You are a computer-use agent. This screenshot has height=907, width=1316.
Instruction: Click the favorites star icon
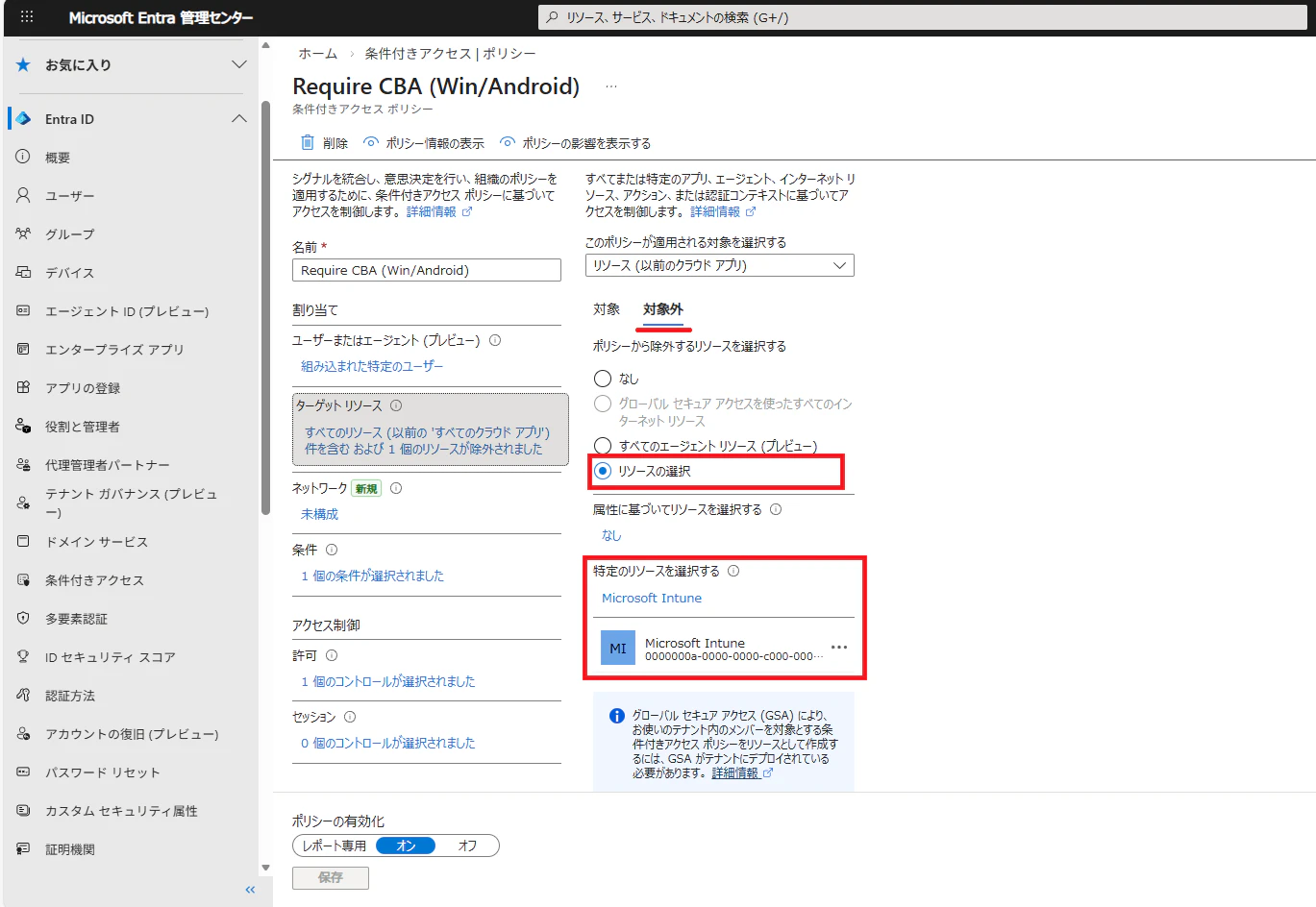coord(24,64)
